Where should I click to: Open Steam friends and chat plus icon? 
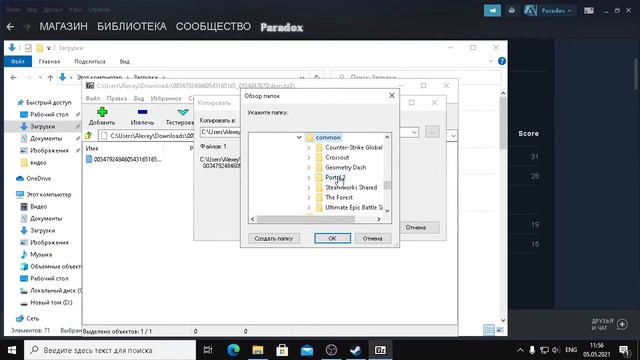[x=622, y=324]
